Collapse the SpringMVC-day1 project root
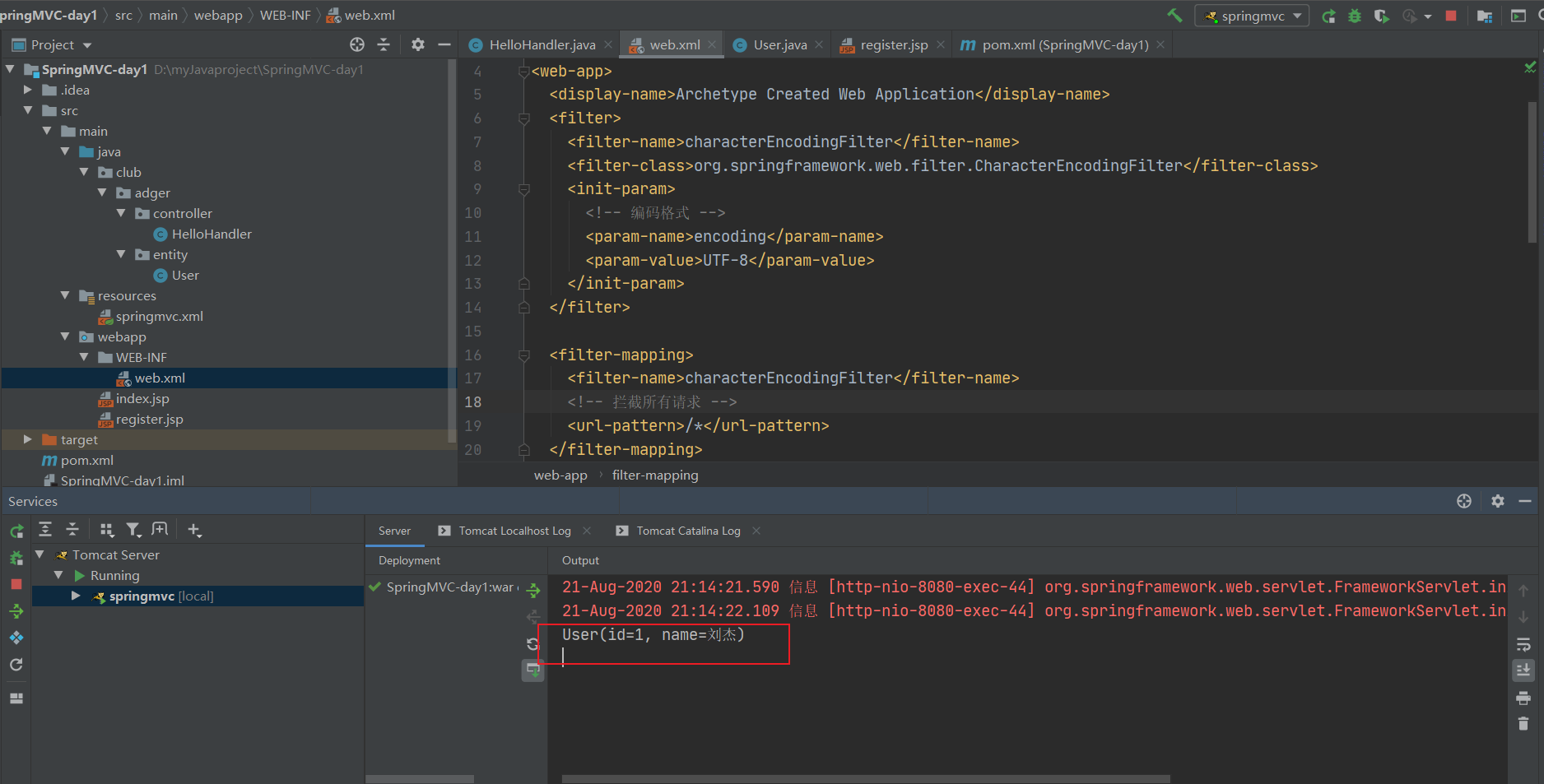The image size is (1544, 784). (10, 69)
